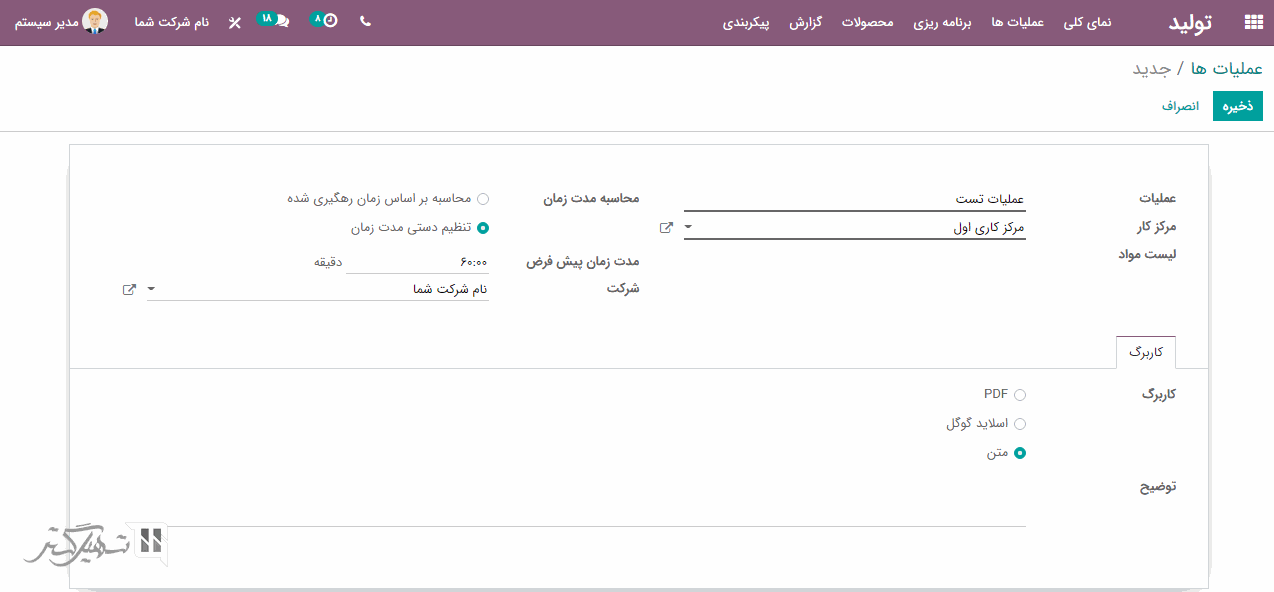Open activities clock icon with badge 8
Viewport: 1274px width, 592px height.
(x=329, y=21)
